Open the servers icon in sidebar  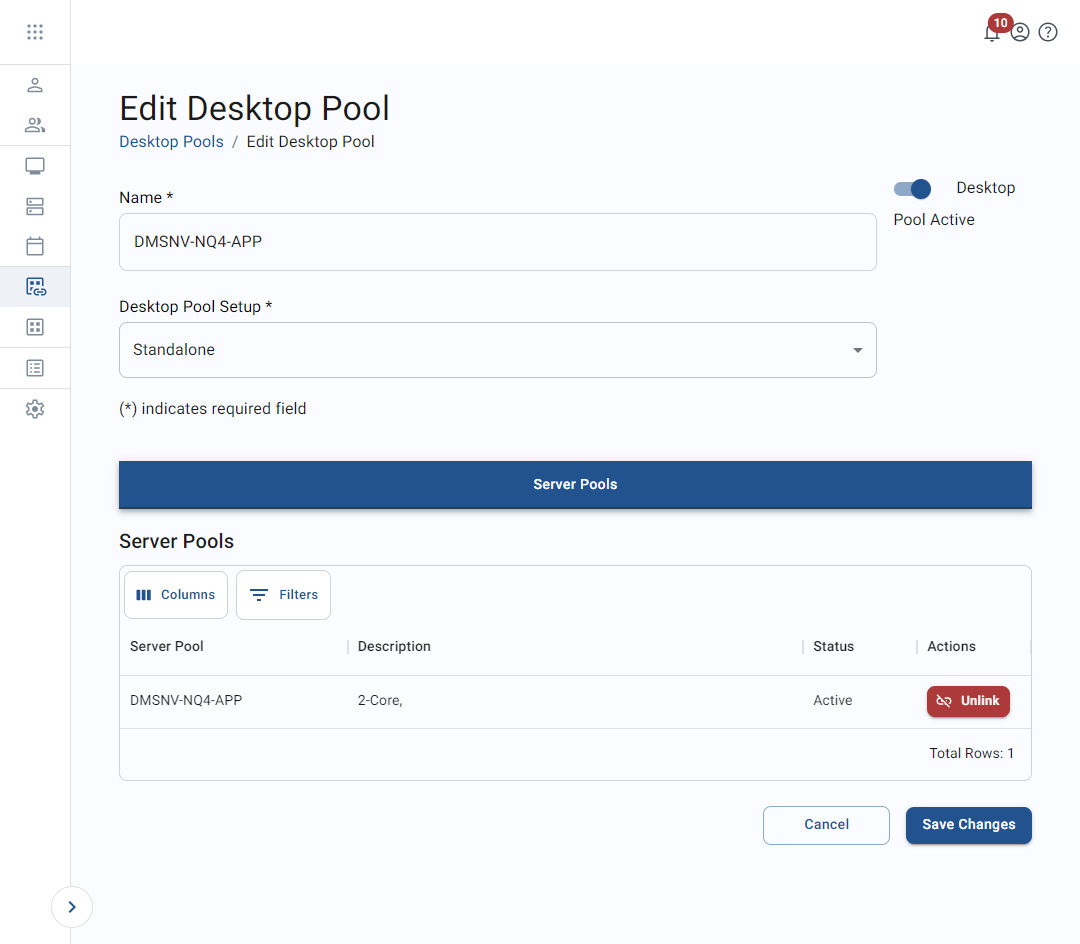point(35,207)
